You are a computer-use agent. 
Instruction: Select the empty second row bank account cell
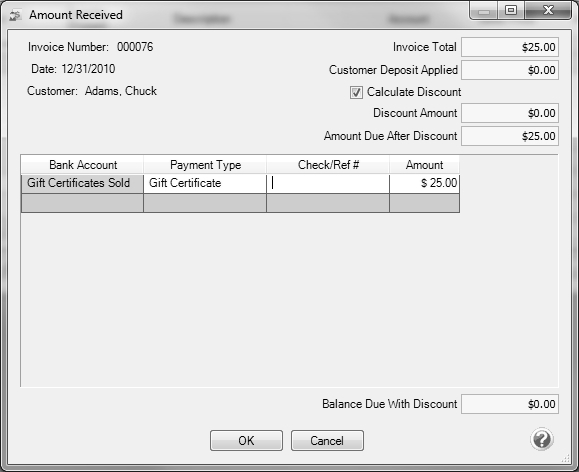point(82,203)
